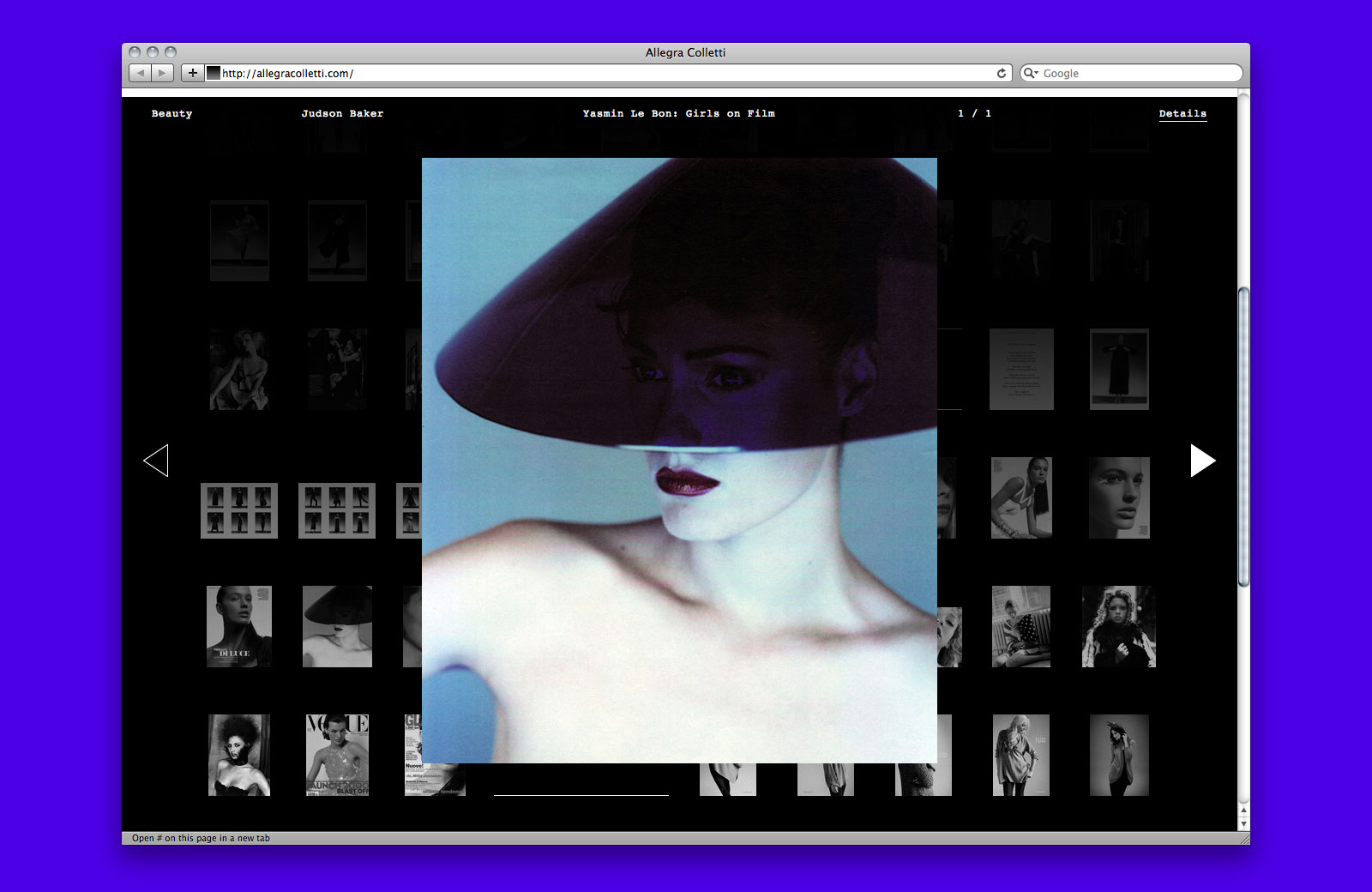Viewport: 1372px width, 892px height.
Task: Click the Google search magnifier dropdown
Action: (x=1031, y=74)
